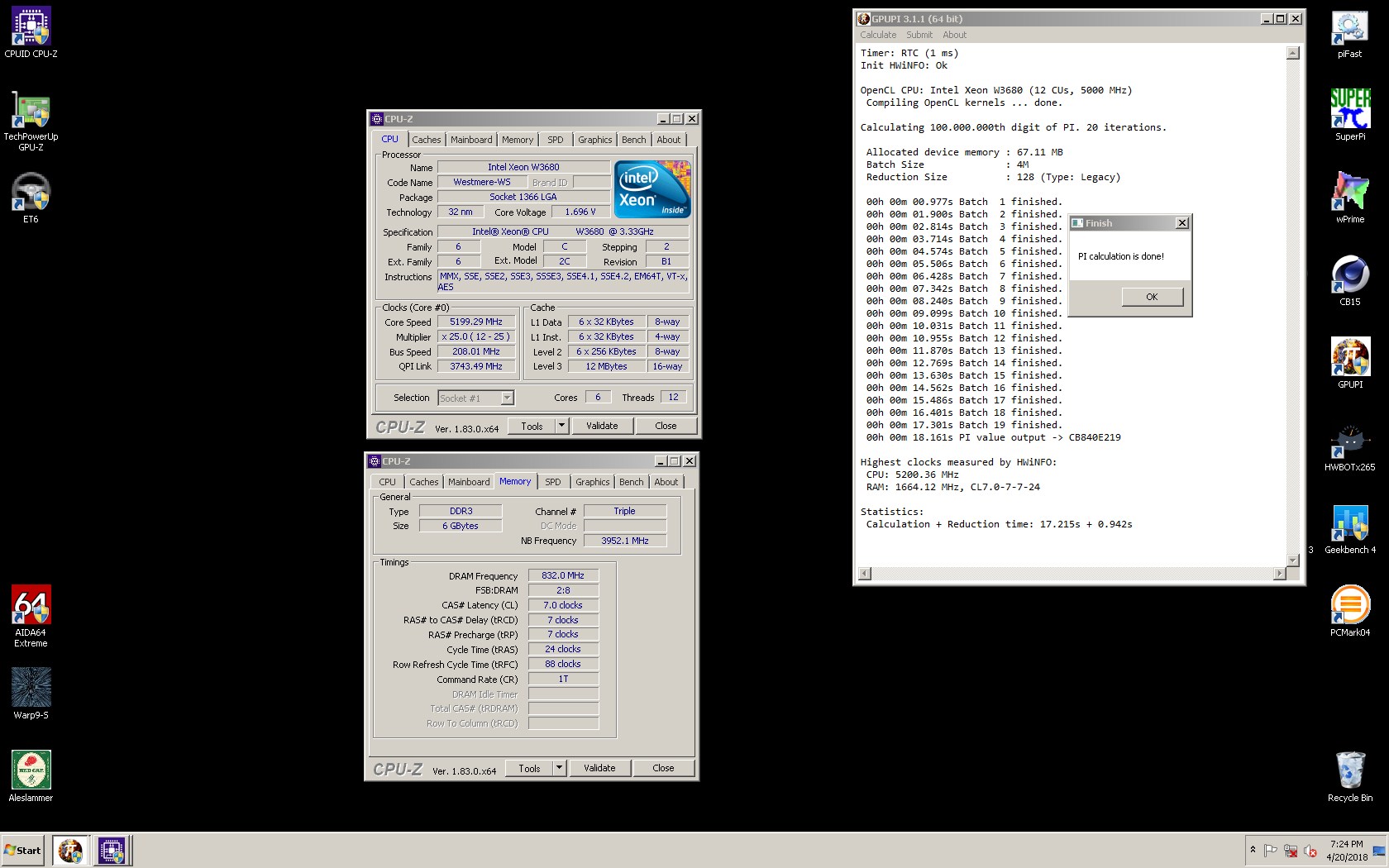The image size is (1389, 868).
Task: Open the Start menu
Action: click(x=23, y=850)
